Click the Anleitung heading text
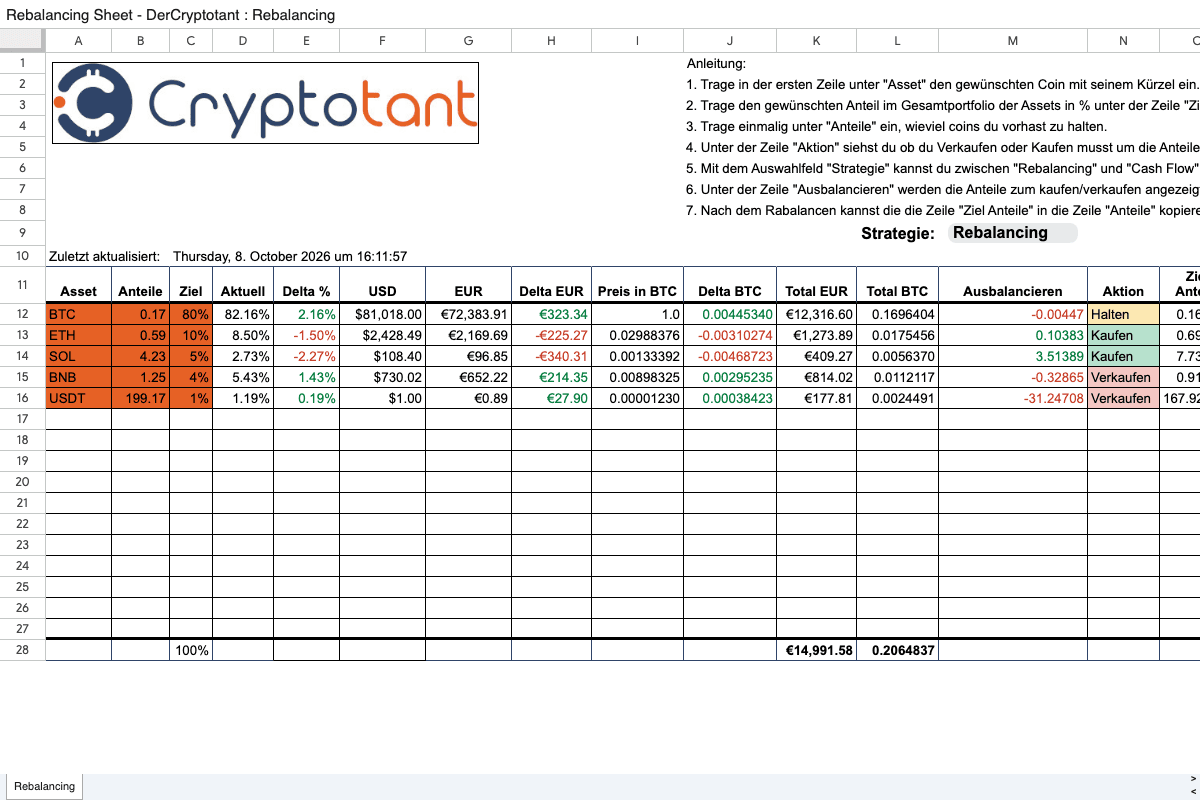Screen dimensions: 1200x800 (x=716, y=63)
